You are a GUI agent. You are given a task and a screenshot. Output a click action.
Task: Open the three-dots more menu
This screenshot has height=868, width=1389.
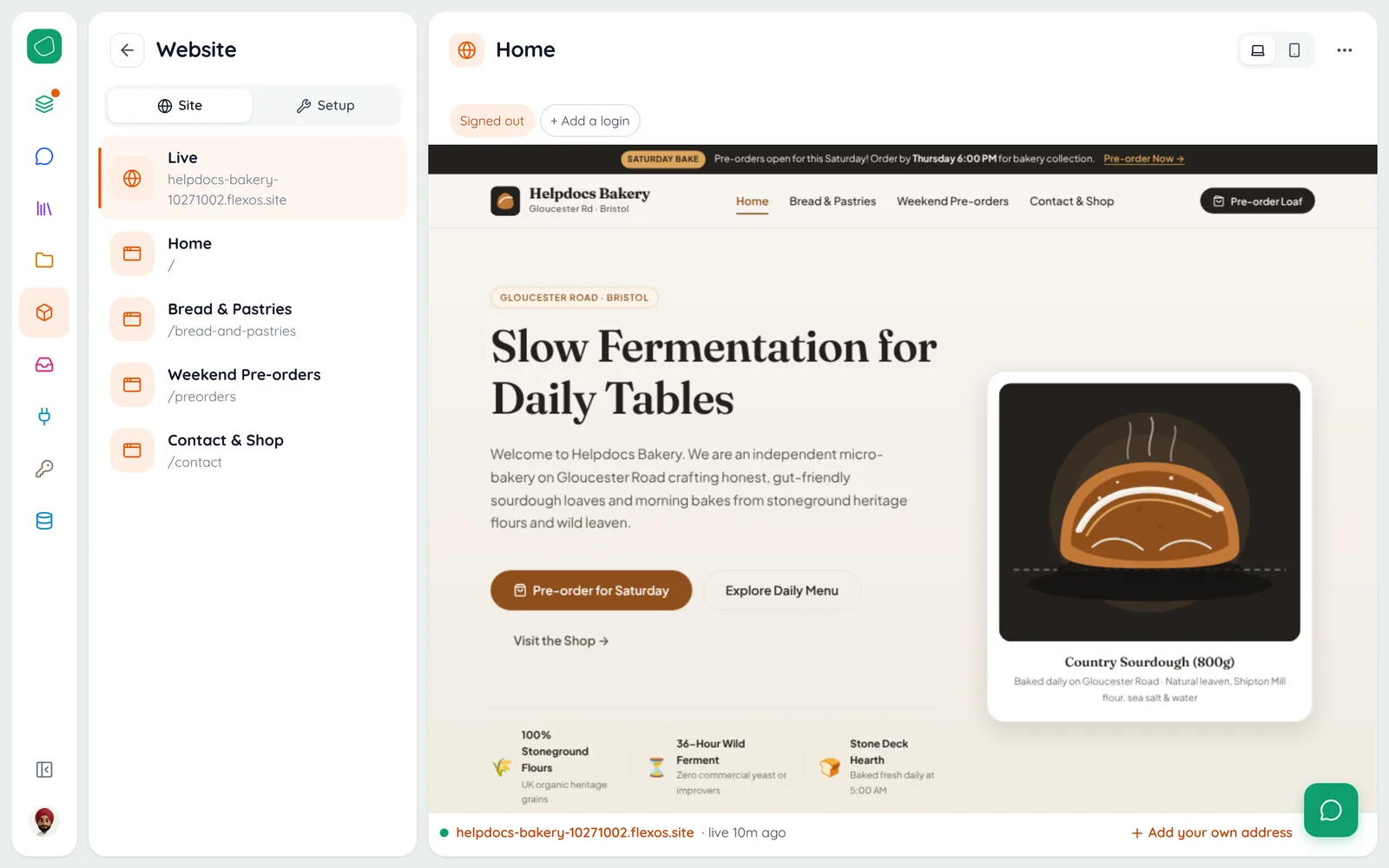(x=1345, y=50)
